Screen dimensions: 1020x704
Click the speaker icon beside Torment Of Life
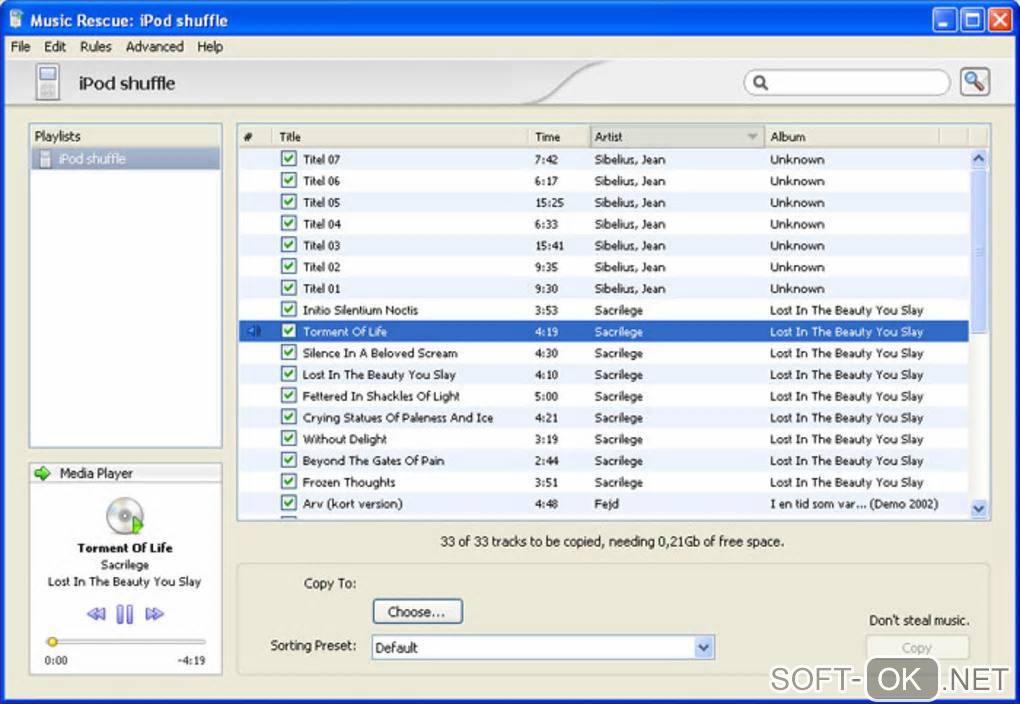tap(254, 331)
